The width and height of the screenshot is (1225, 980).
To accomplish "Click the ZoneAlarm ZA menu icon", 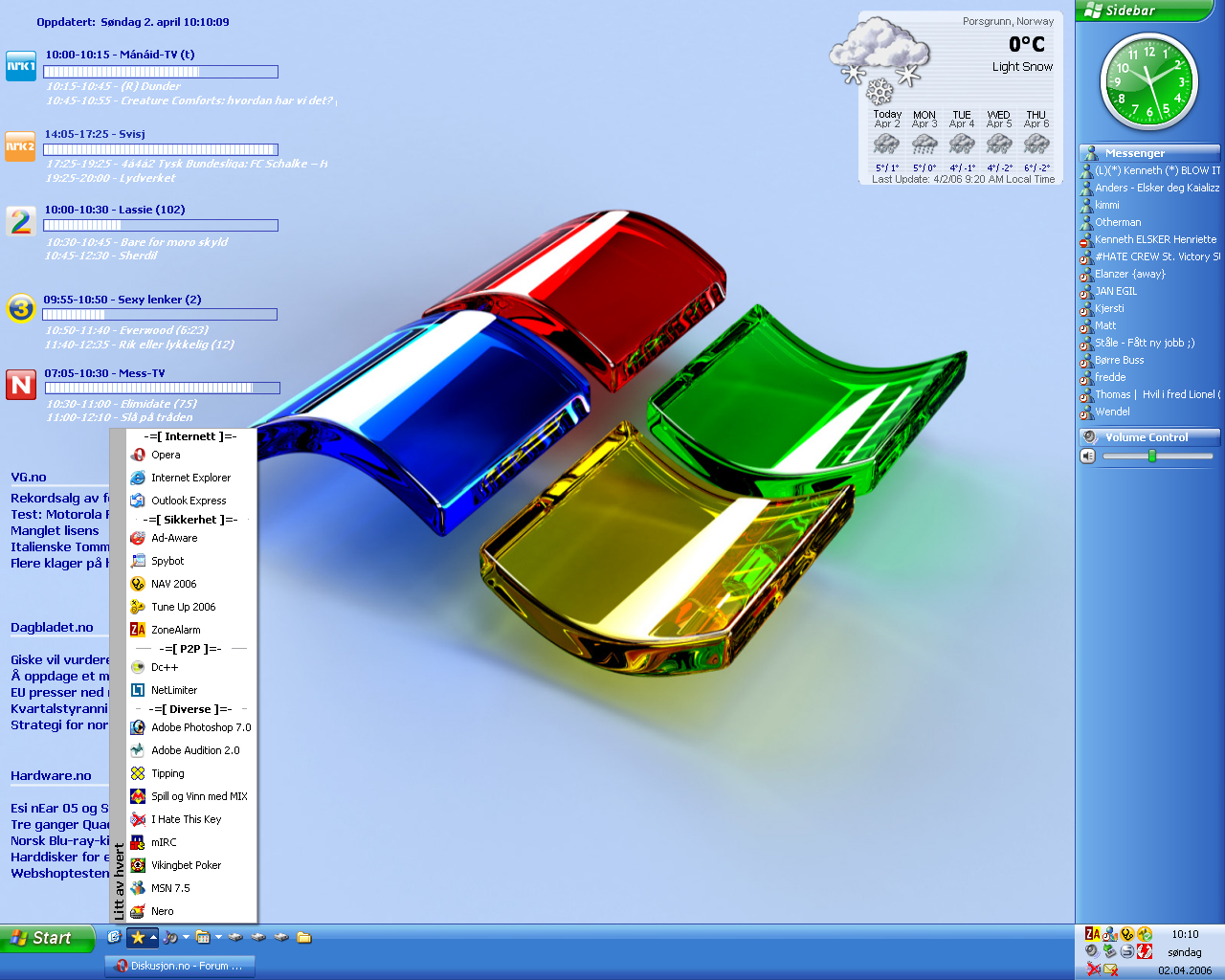I will (x=138, y=630).
